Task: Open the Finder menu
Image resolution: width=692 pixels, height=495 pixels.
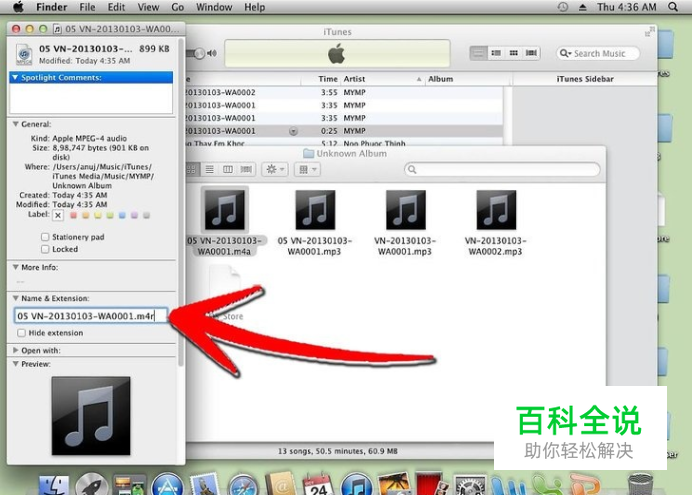Action: [52, 7]
